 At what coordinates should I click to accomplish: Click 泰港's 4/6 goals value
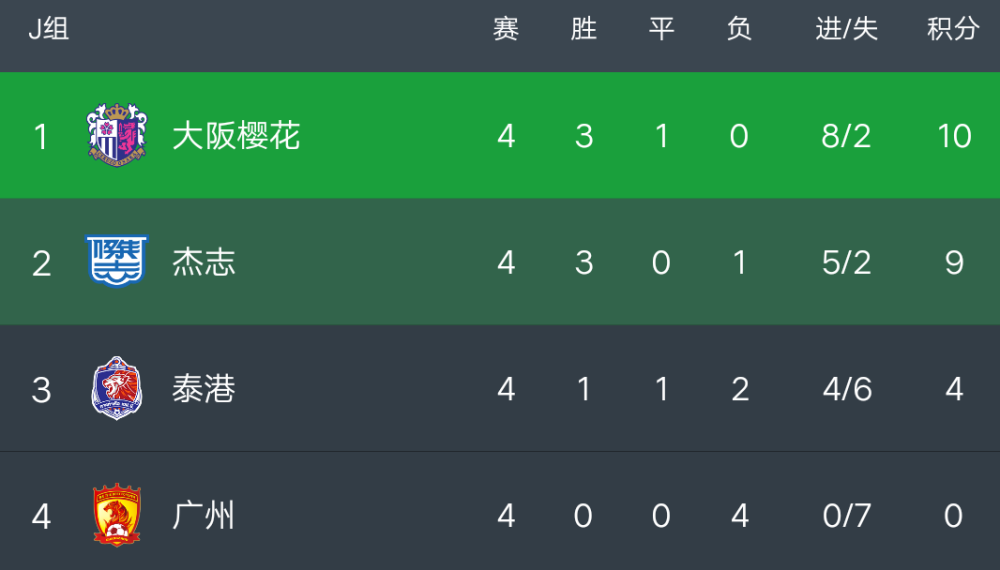click(x=846, y=389)
